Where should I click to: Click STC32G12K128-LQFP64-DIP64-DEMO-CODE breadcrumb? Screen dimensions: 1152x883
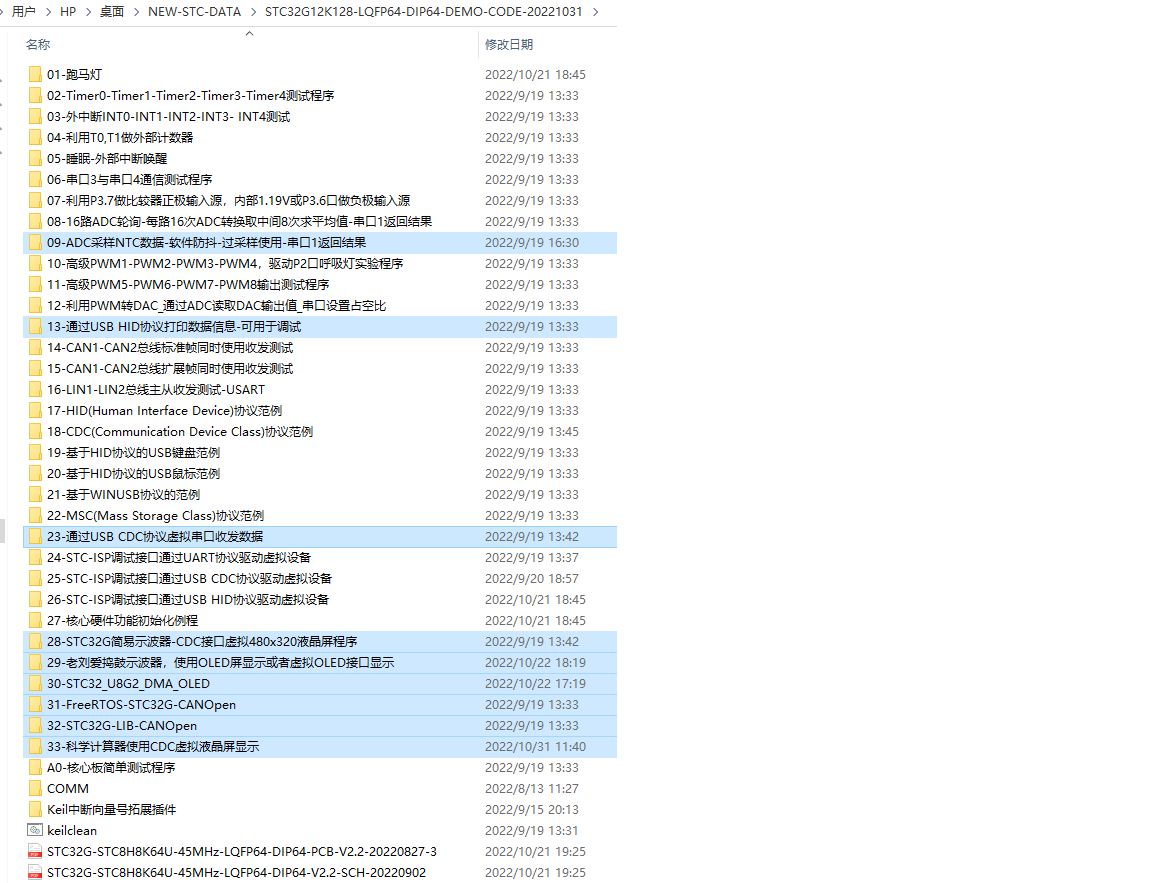(424, 12)
